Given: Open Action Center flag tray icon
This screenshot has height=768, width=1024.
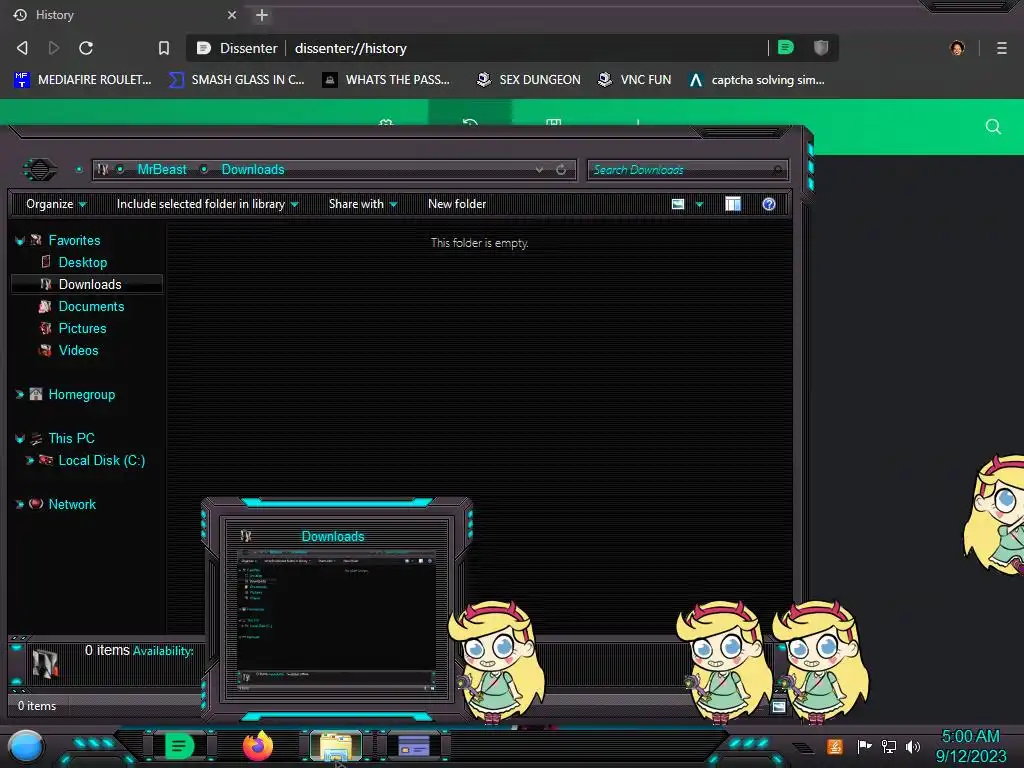Looking at the screenshot, I should (865, 746).
